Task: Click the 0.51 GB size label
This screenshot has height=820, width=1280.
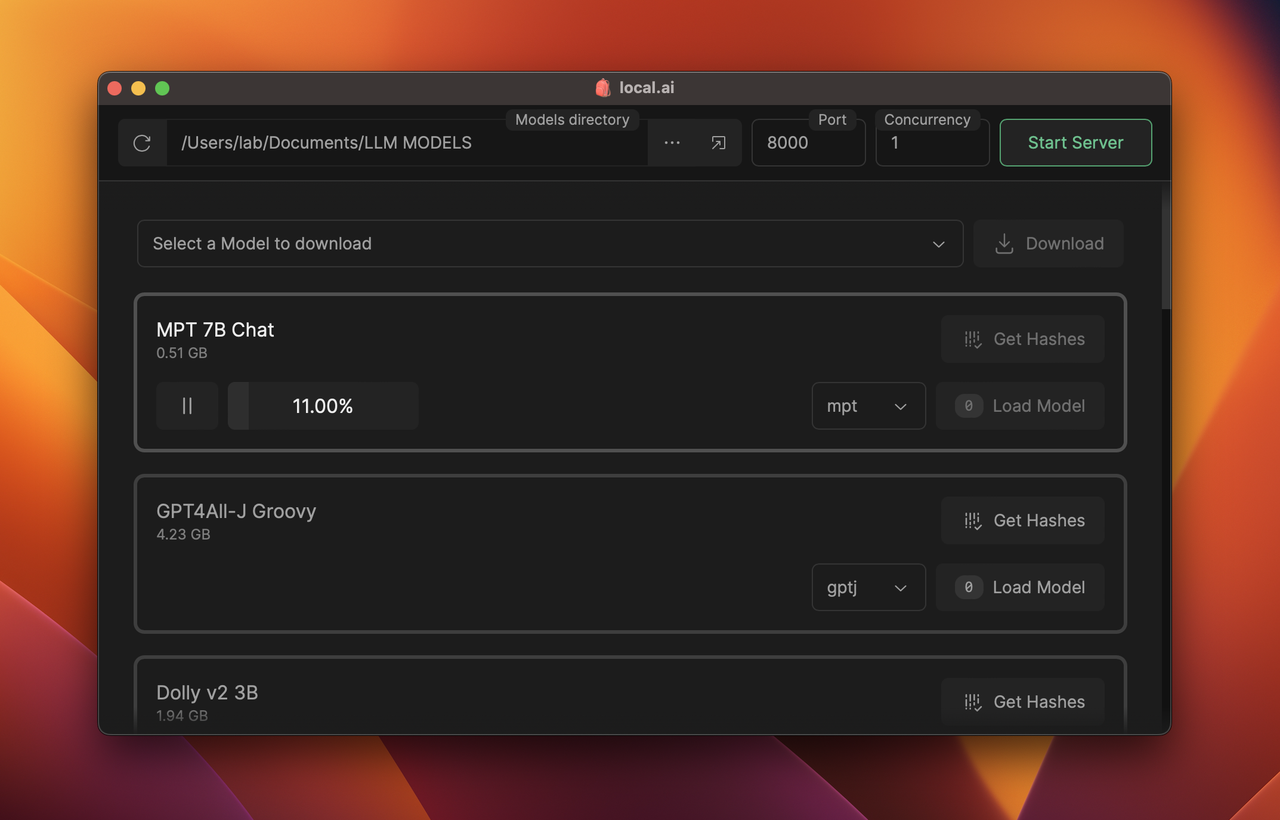Action: pos(182,353)
